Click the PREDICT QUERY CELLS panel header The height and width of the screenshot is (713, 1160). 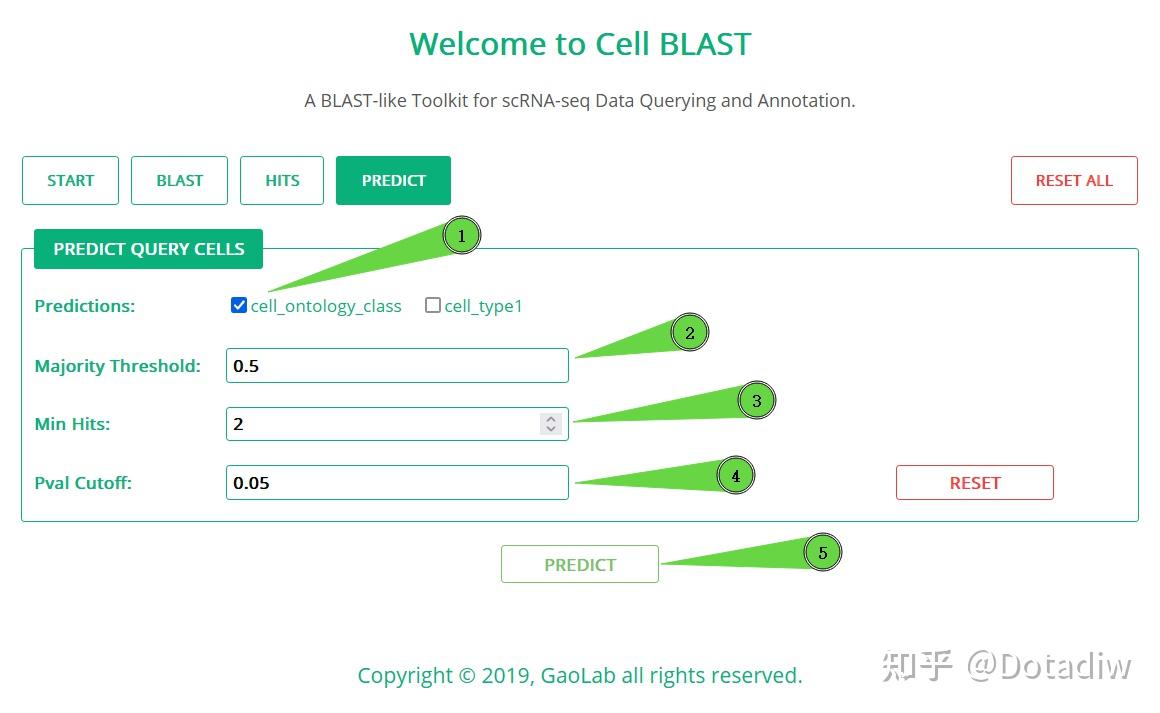point(147,248)
